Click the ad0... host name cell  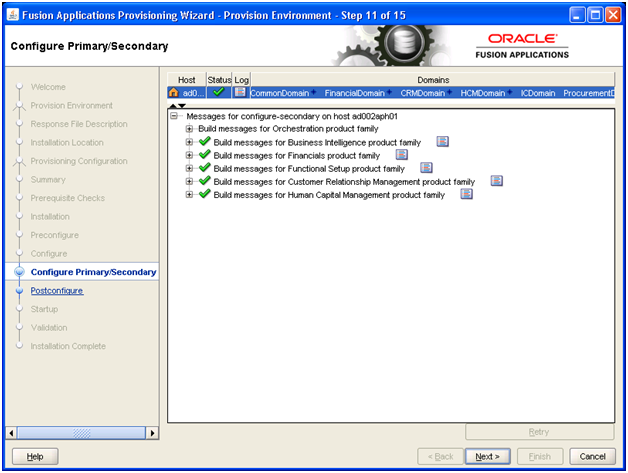click(x=191, y=93)
